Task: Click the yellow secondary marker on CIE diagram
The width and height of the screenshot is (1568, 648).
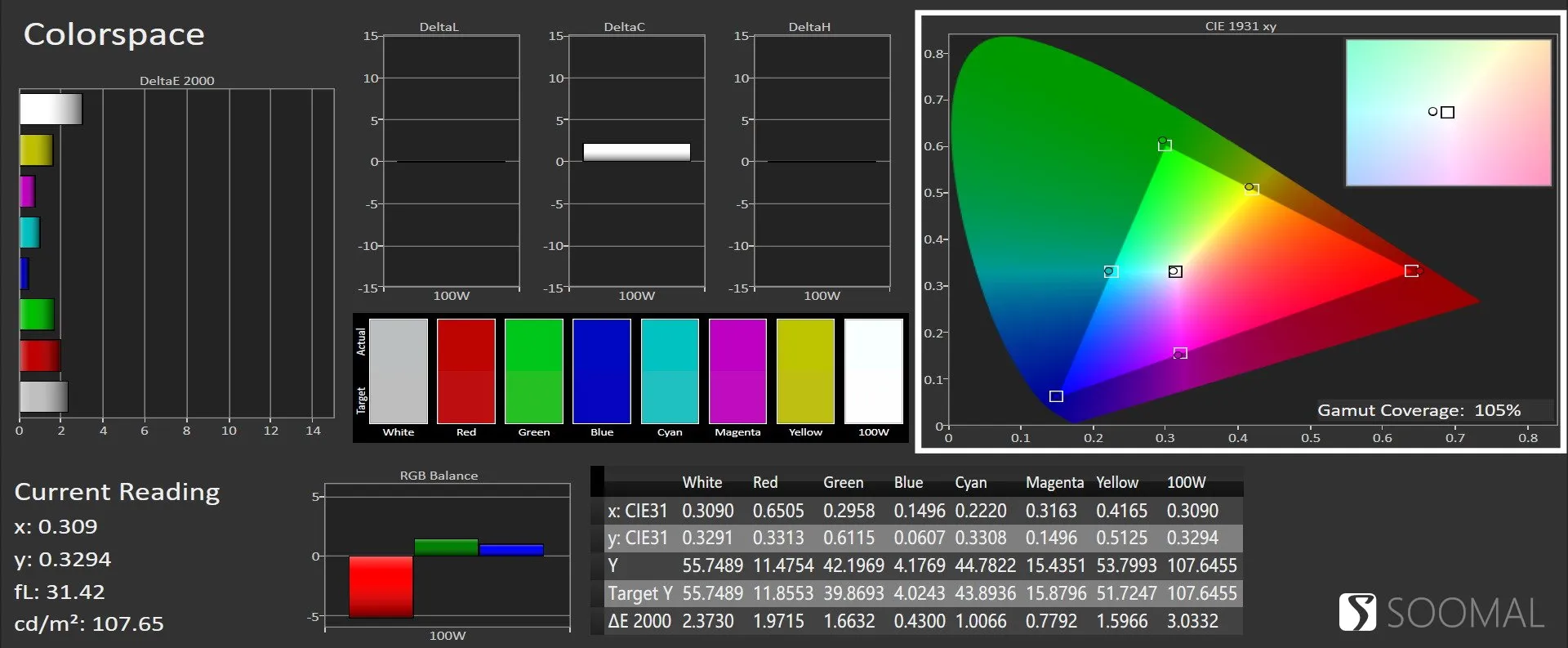Action: click(1251, 189)
